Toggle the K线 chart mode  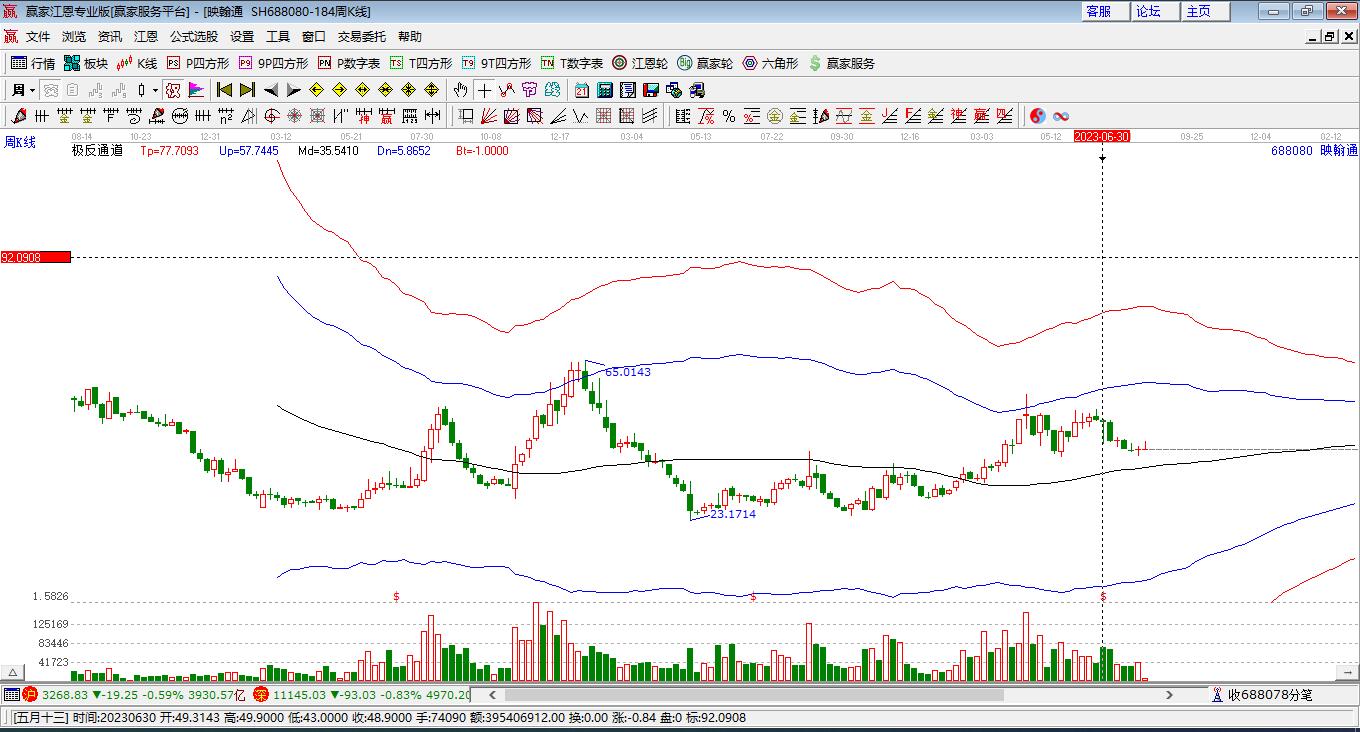138,63
